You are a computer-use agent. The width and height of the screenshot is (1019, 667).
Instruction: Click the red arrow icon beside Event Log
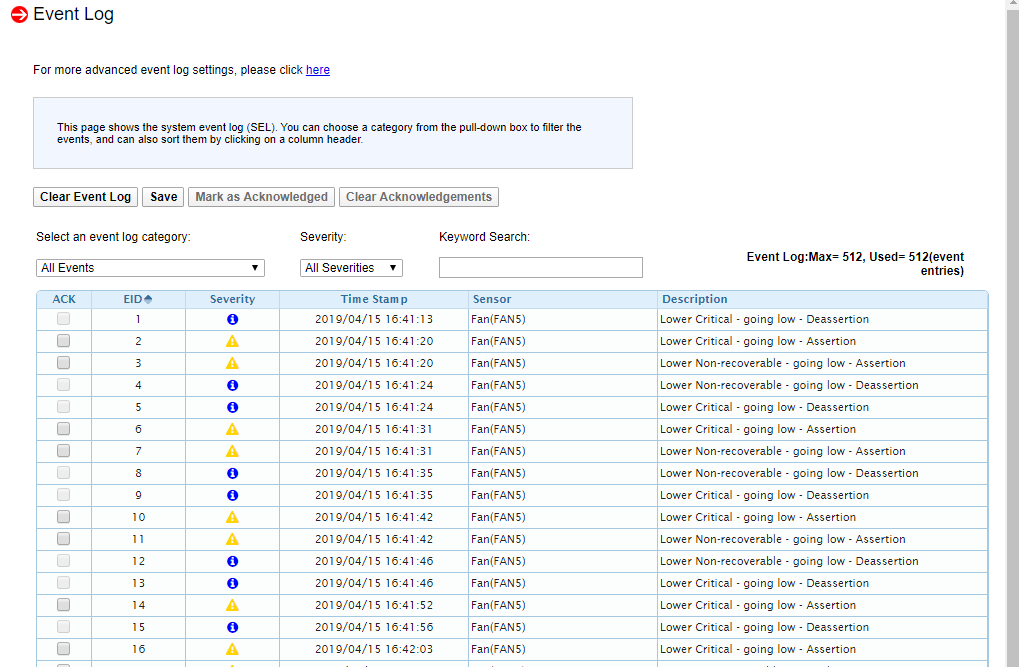[x=19, y=14]
